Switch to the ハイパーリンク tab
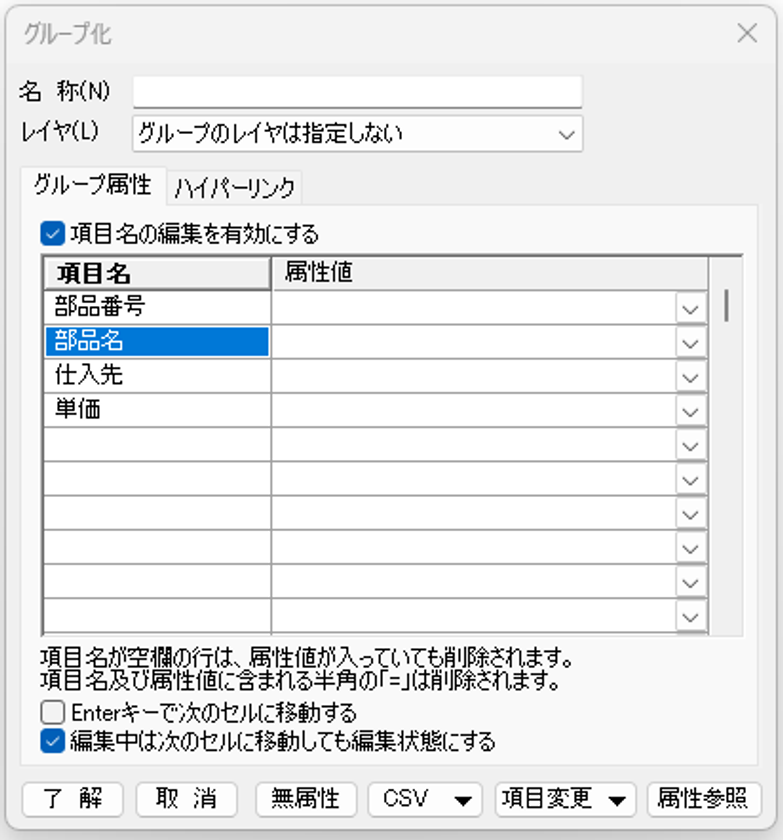 (235, 188)
